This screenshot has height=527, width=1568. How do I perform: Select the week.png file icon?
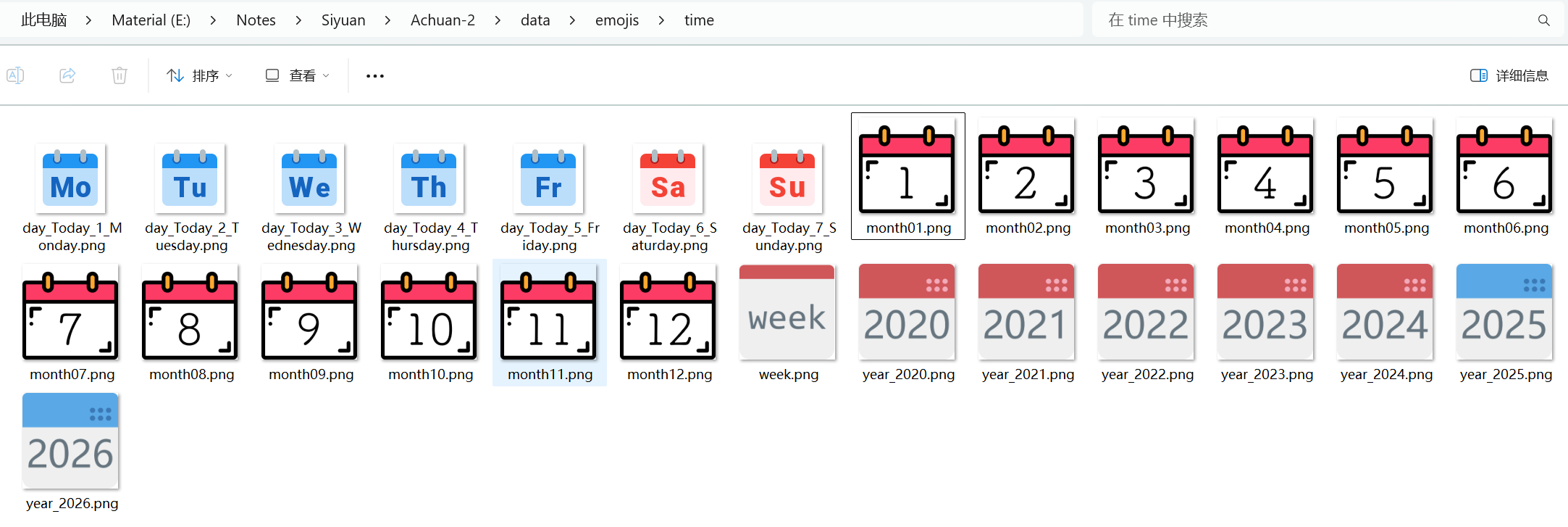click(787, 313)
